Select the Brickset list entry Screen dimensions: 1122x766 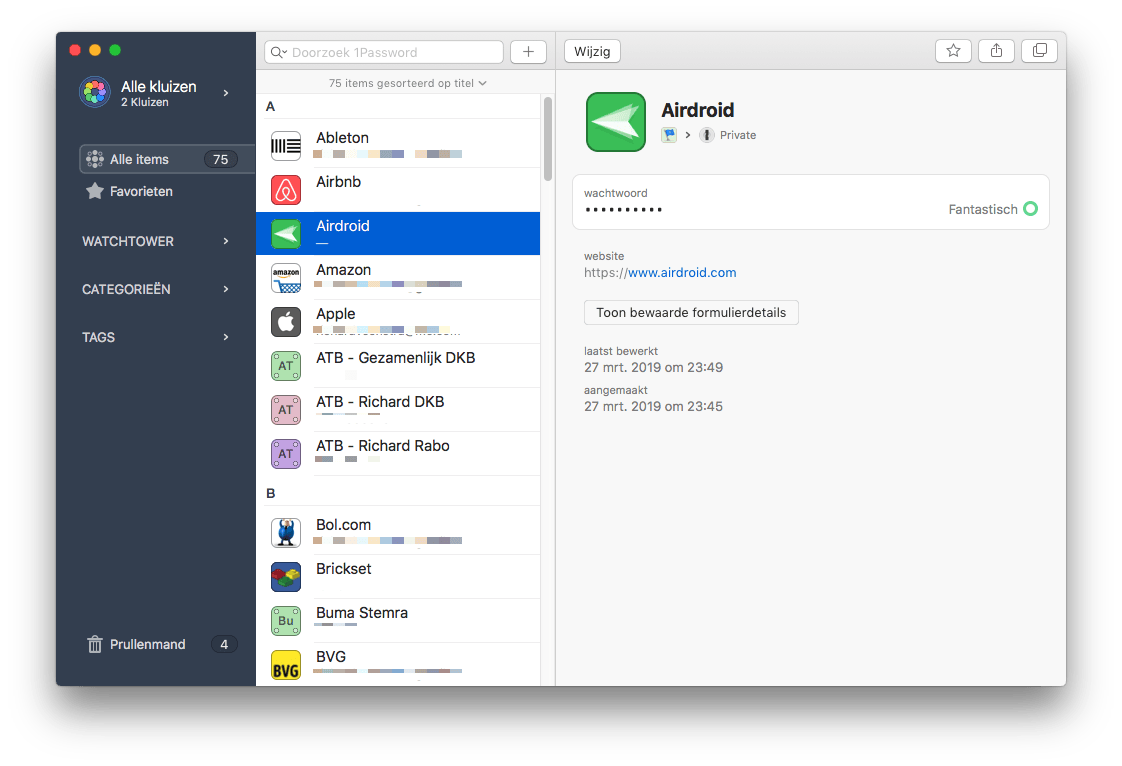(398, 576)
